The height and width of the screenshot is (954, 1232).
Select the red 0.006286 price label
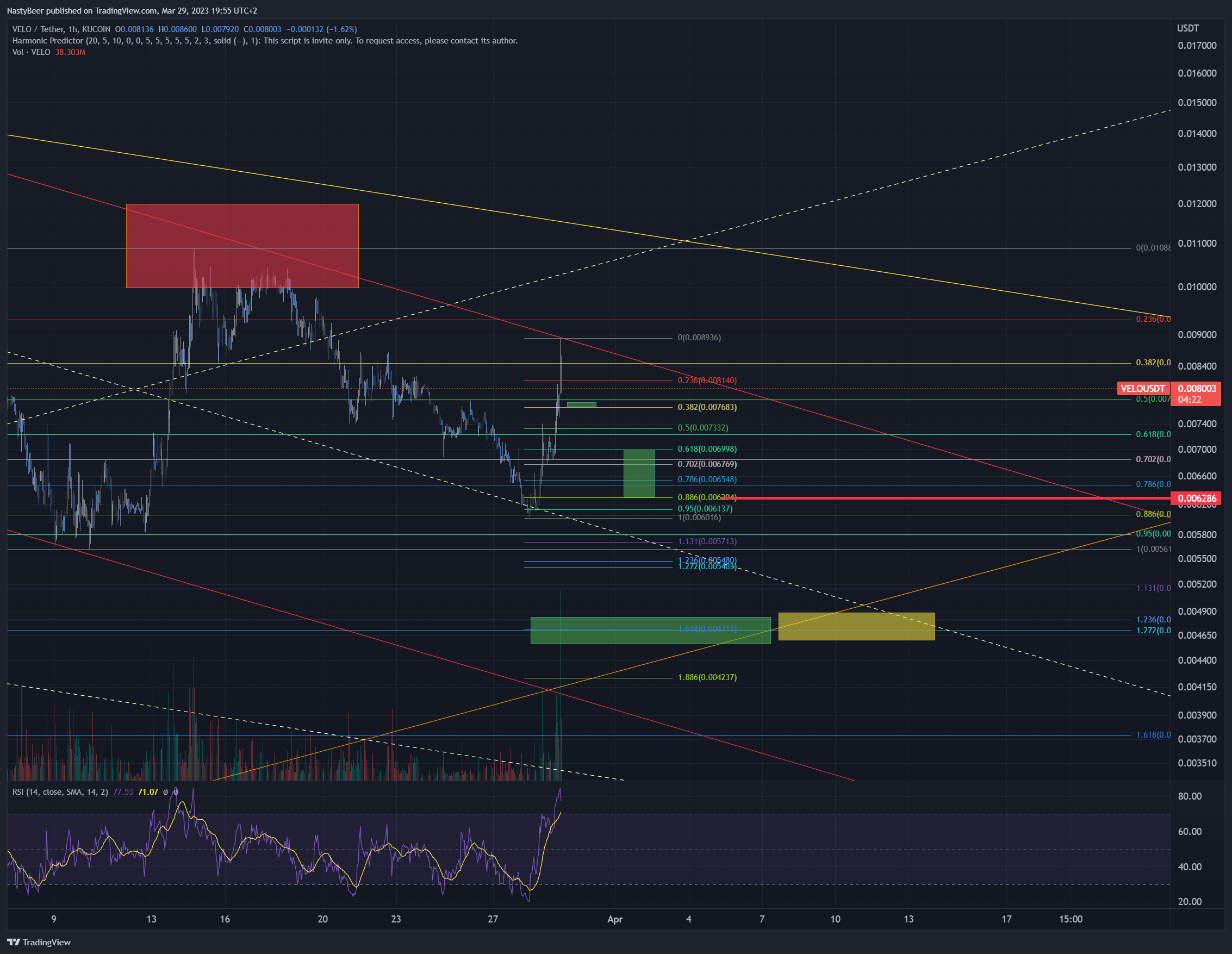click(x=1196, y=498)
